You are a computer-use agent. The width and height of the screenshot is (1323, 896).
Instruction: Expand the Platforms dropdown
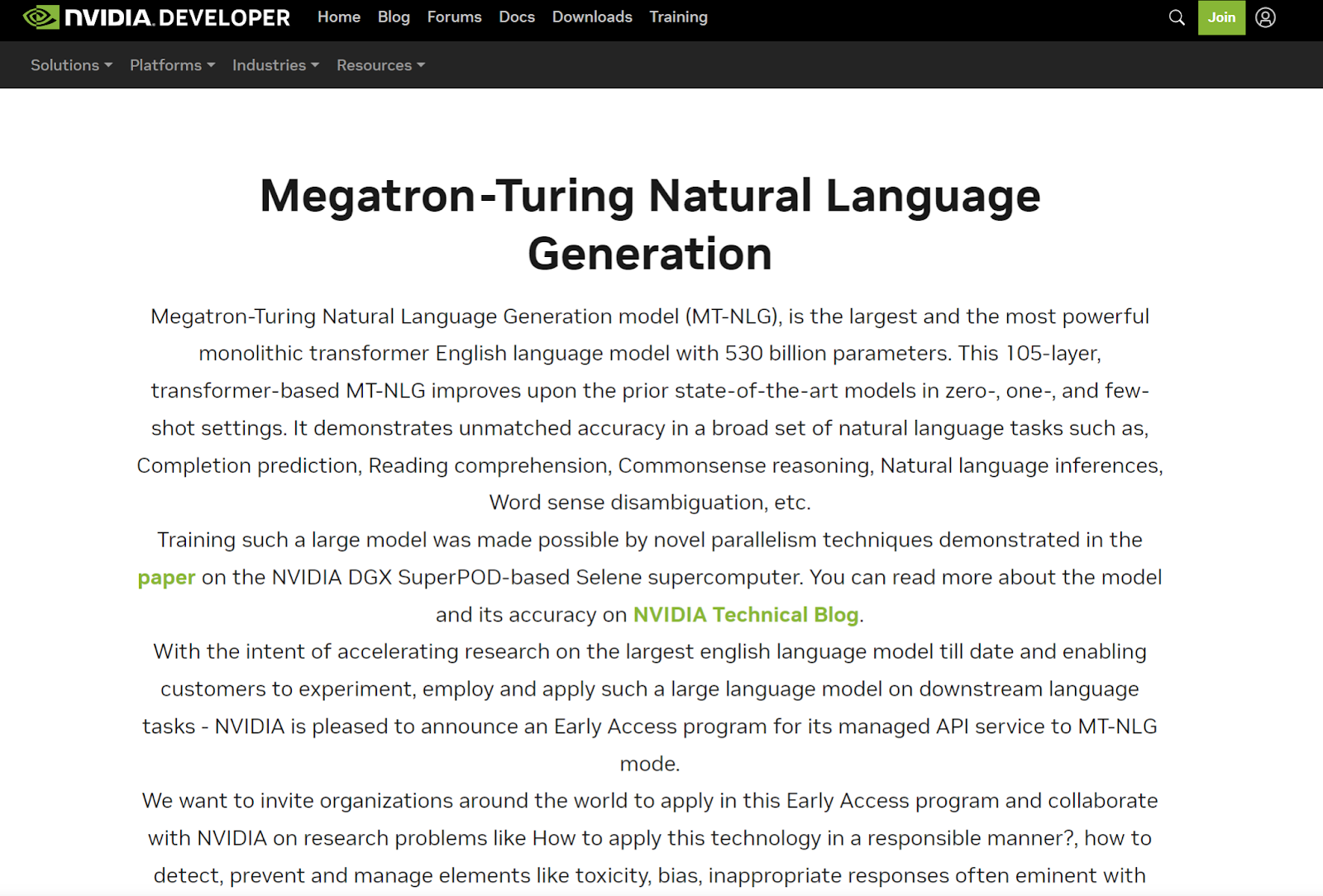(172, 65)
